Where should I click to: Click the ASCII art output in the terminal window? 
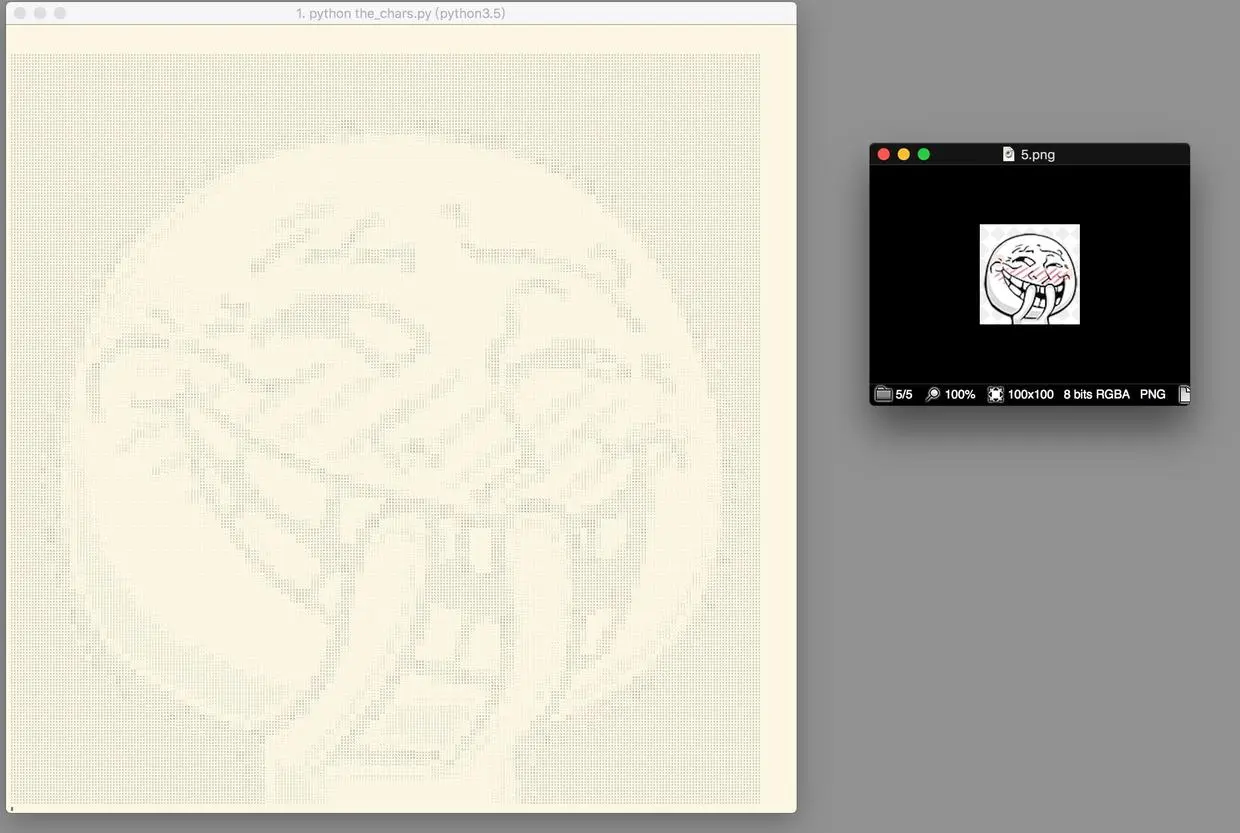coord(385,430)
